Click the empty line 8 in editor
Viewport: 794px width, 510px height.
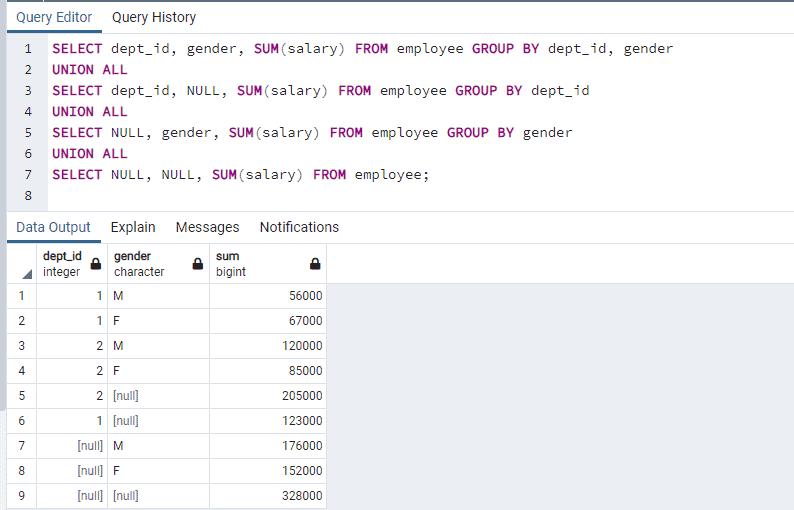click(300, 196)
